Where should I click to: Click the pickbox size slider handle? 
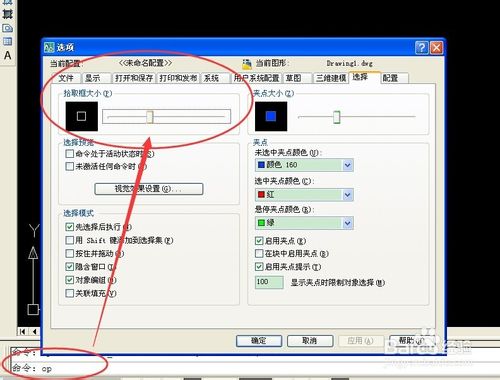pyautogui.click(x=150, y=117)
